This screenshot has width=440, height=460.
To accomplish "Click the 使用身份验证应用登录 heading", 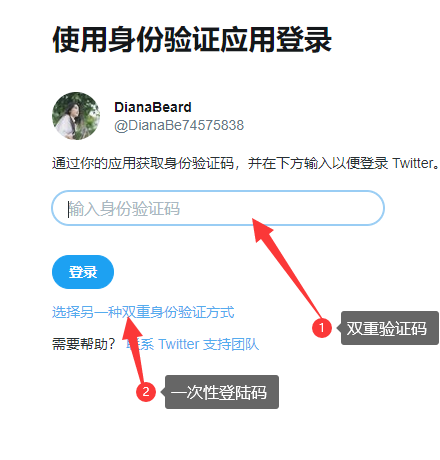I will point(192,40).
